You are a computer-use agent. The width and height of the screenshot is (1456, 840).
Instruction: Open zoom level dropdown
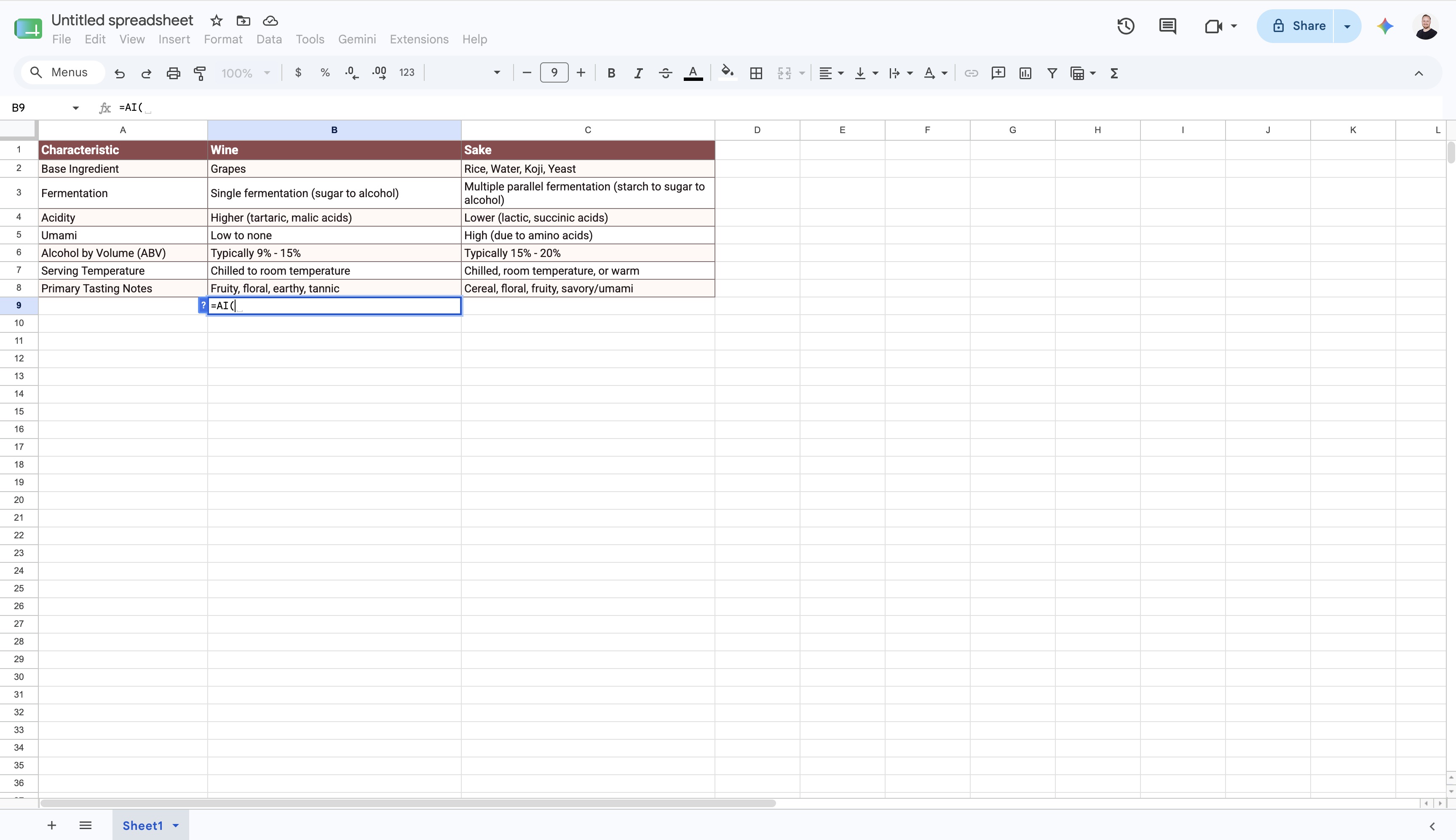tap(246, 73)
